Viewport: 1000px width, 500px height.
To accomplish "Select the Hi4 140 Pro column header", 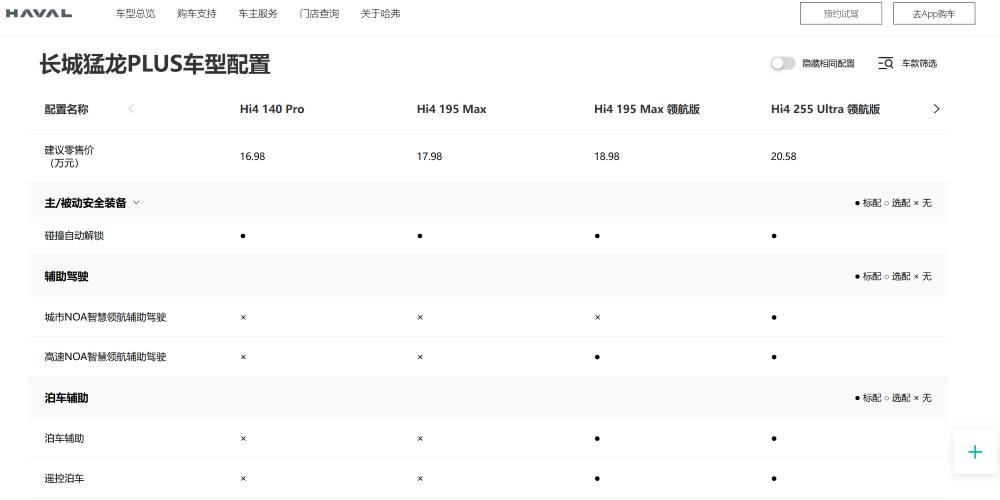I will coord(272,109).
